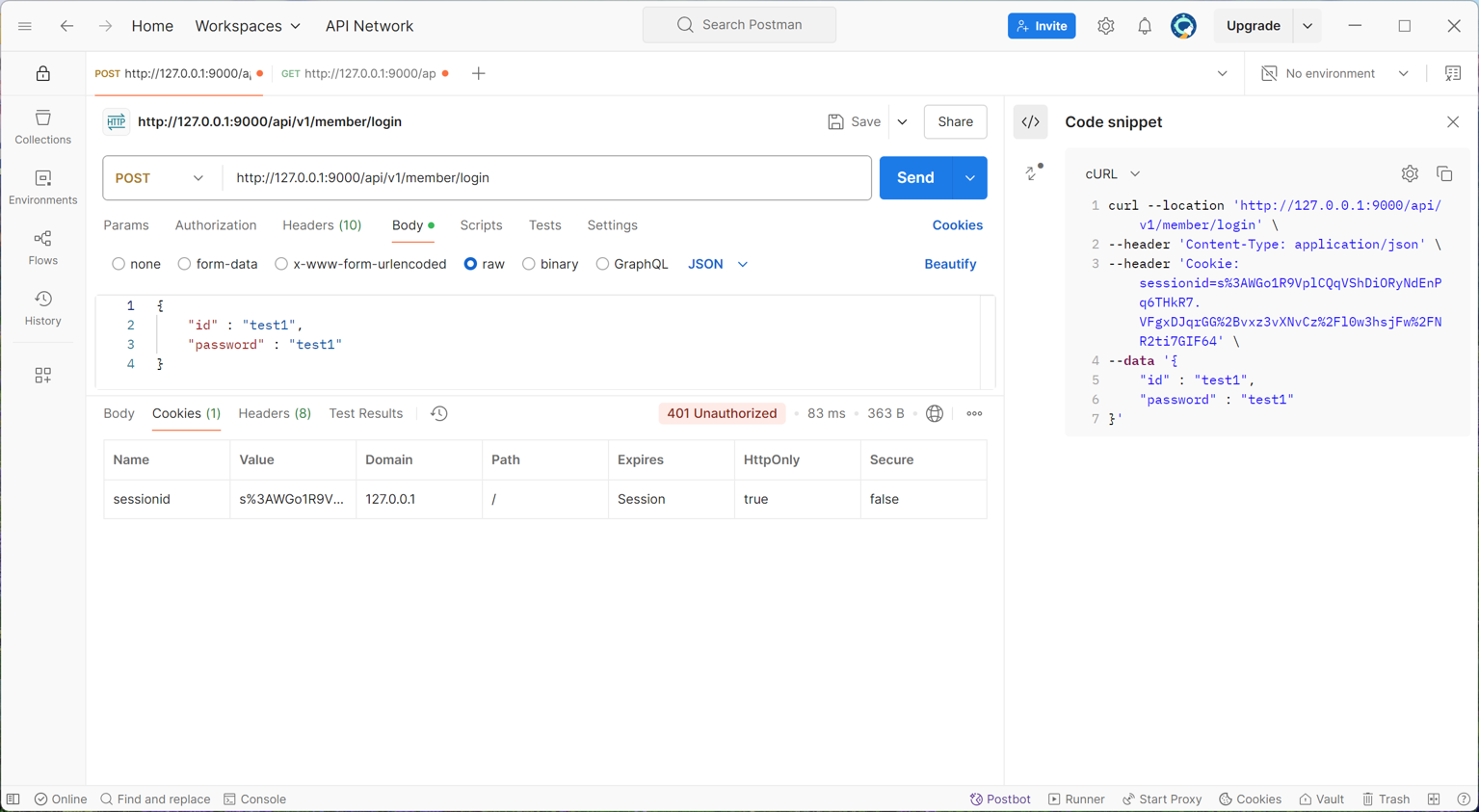Open response more options ellipsis
The image size is (1479, 812).
[975, 413]
